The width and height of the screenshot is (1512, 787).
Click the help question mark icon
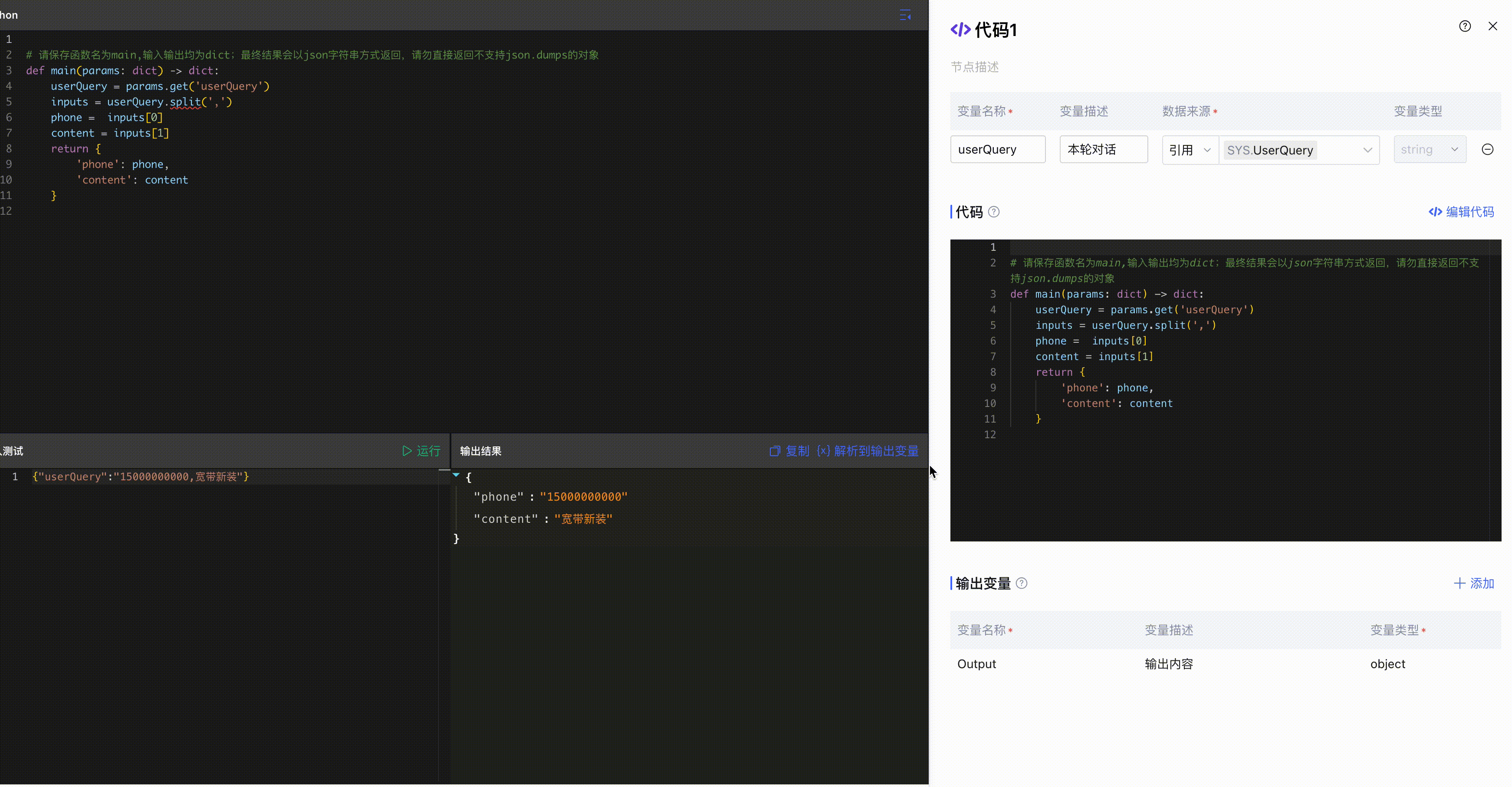(1464, 26)
